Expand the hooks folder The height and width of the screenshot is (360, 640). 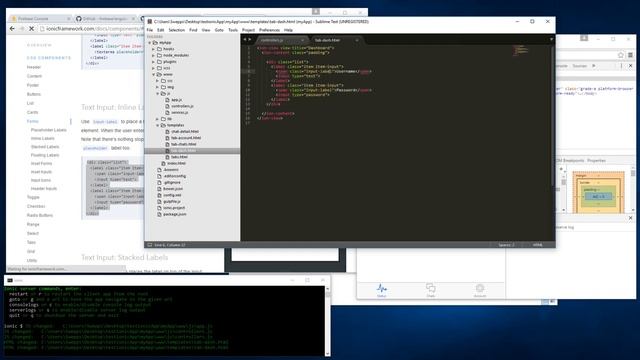point(153,49)
